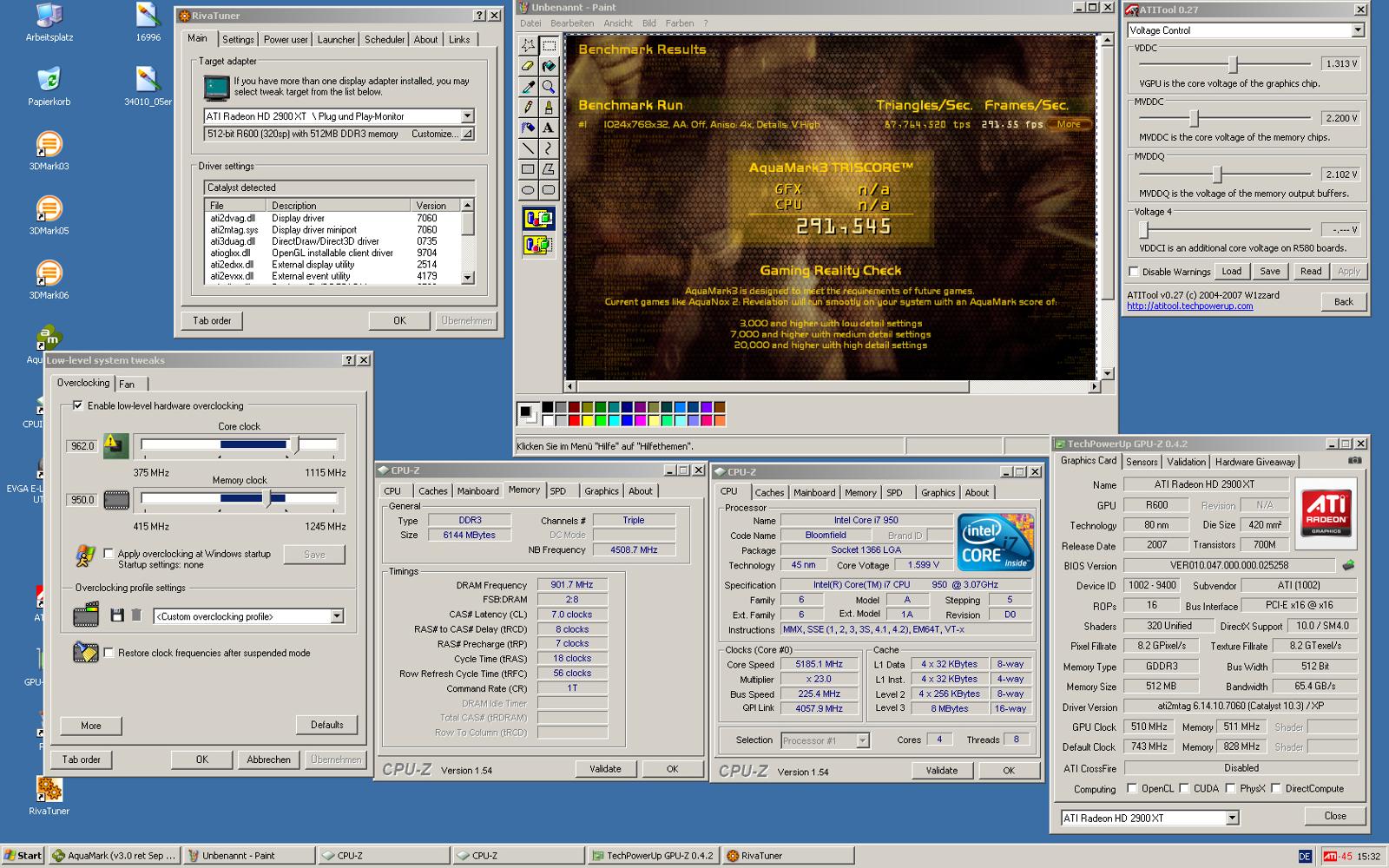Viewport: 1389px width, 868px height.
Task: Check Restore clock frequencies after suspended mode
Action: tap(109, 652)
